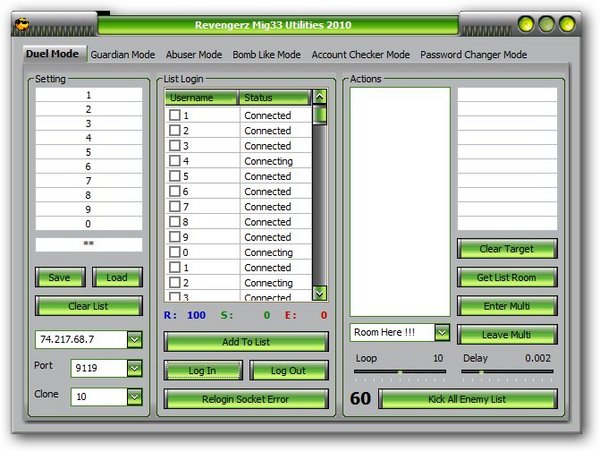Select row 1 in the Setting list
600x452 pixels.
pyautogui.click(x=89, y=95)
